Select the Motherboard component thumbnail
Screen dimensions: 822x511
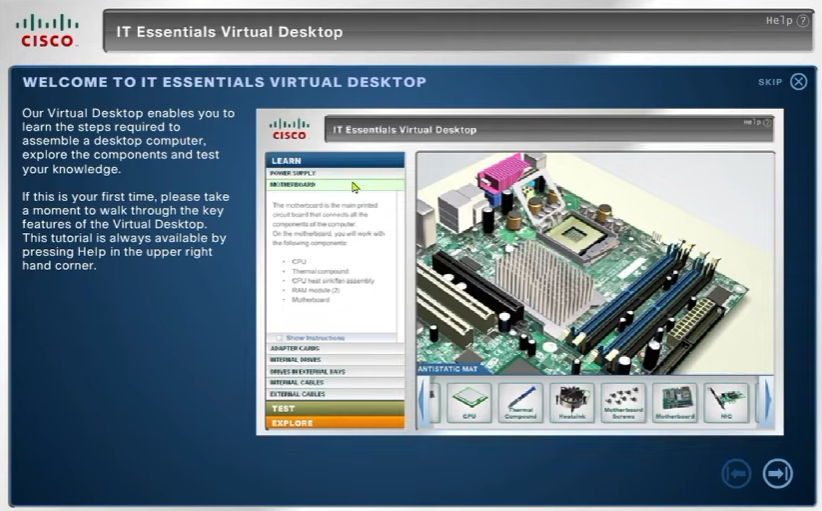[675, 403]
